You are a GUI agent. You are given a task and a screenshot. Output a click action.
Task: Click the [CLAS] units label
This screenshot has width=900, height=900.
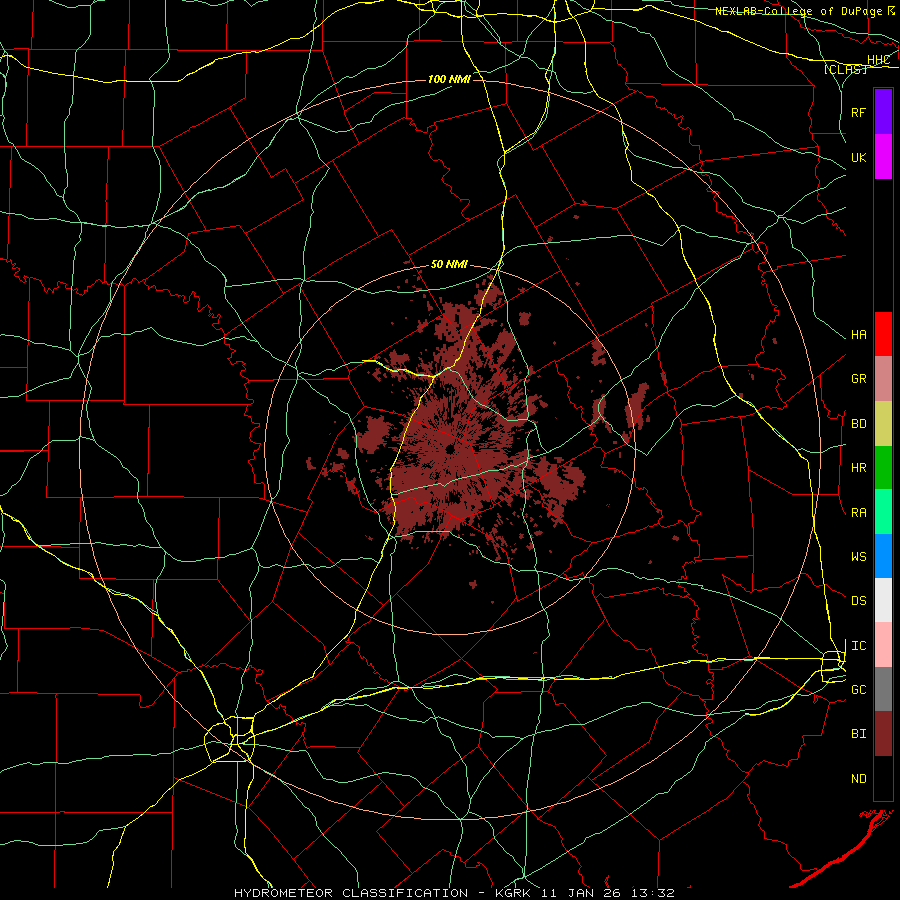pyautogui.click(x=845, y=69)
